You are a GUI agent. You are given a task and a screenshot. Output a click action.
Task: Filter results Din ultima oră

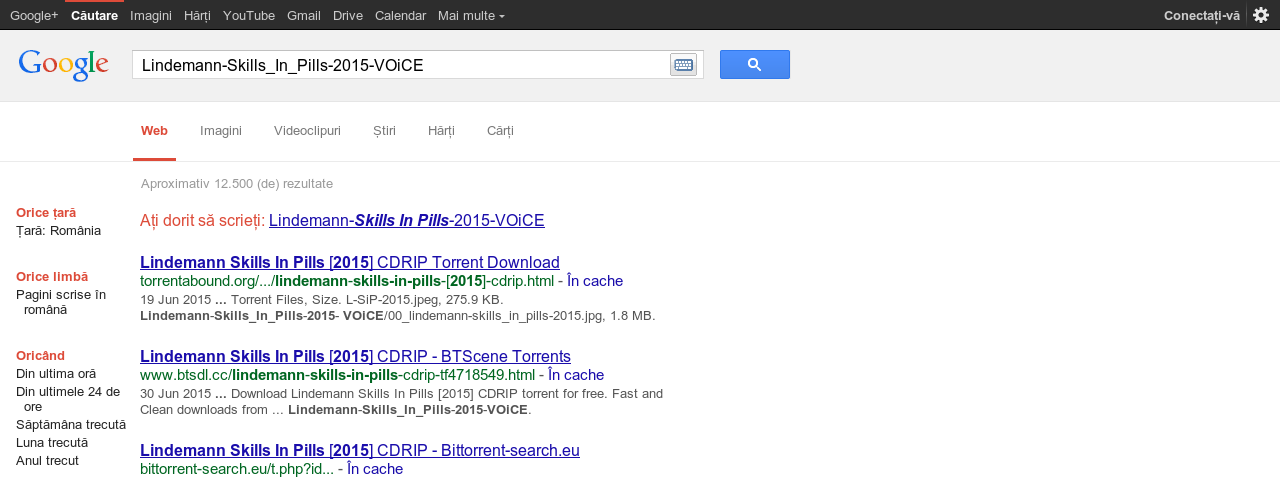[x=56, y=374]
